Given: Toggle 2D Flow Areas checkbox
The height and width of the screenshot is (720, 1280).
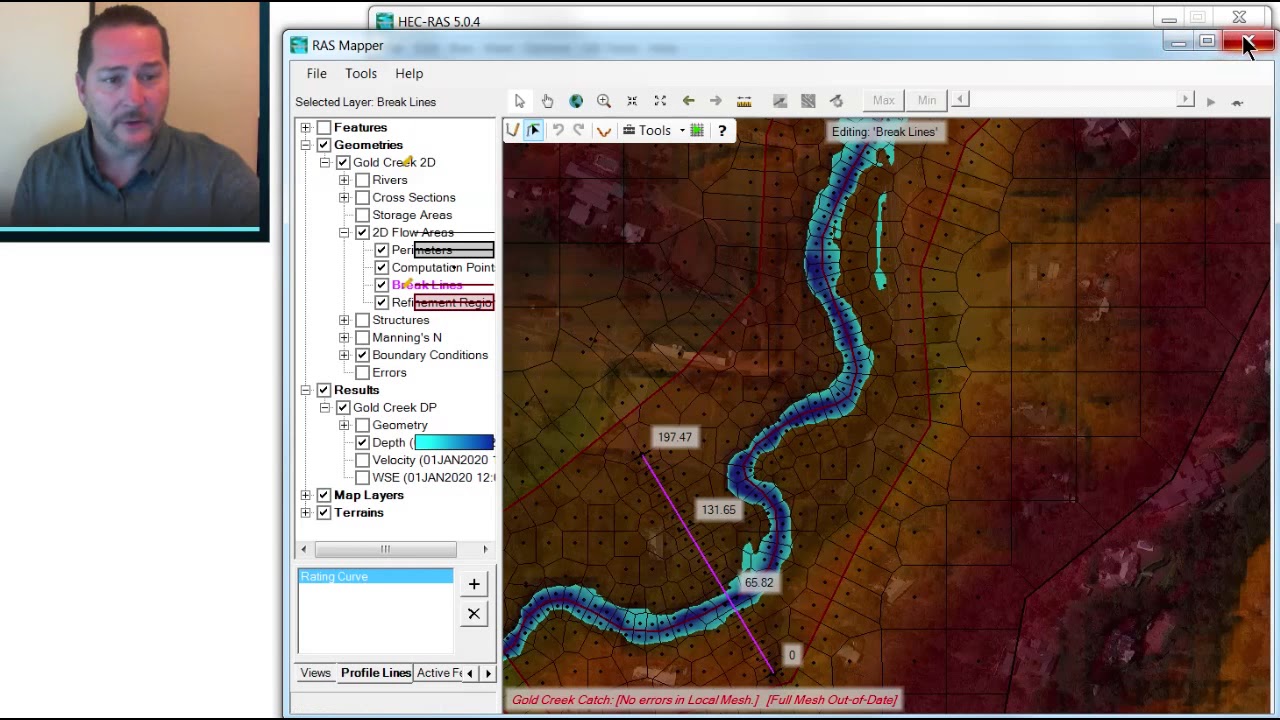Looking at the screenshot, I should [363, 232].
